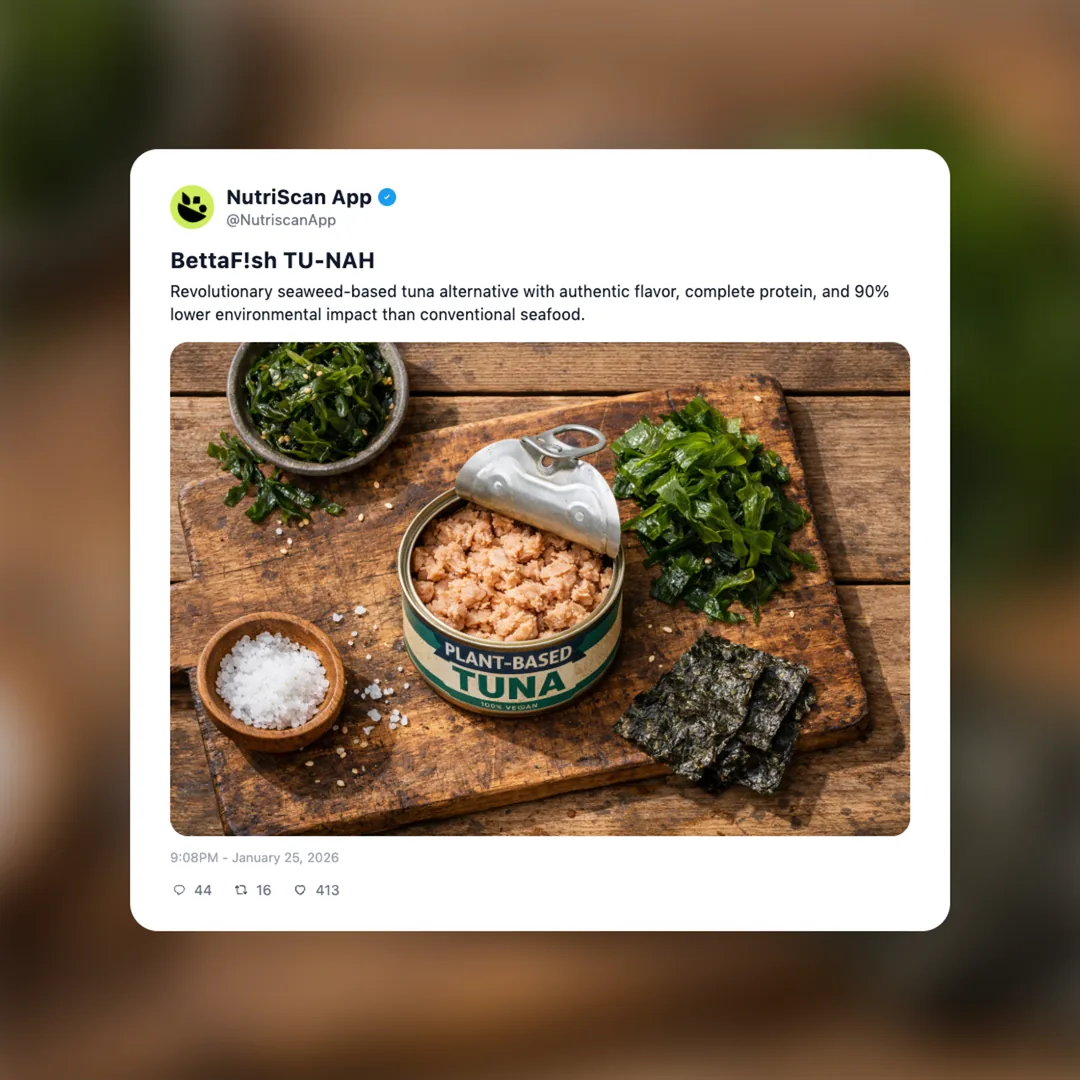Open the @NutriscanApp handle link

coord(281,220)
